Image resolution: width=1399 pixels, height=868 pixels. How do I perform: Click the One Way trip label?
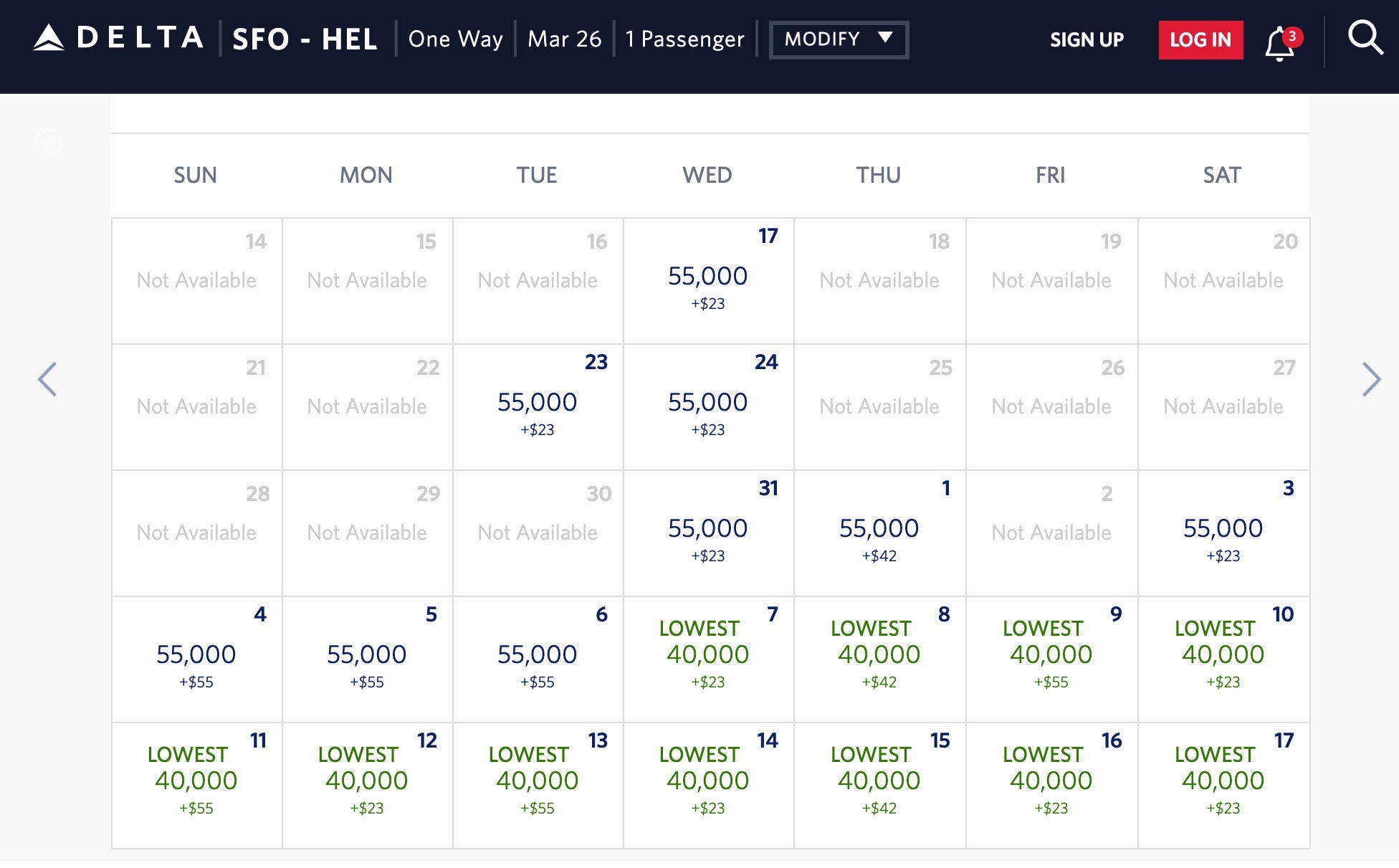(x=456, y=39)
